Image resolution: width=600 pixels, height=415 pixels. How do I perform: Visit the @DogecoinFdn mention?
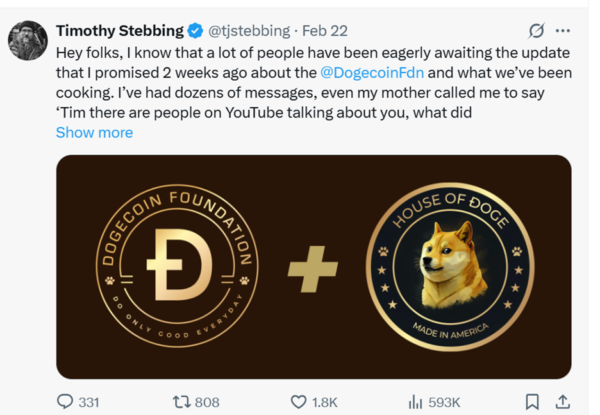(x=372, y=72)
